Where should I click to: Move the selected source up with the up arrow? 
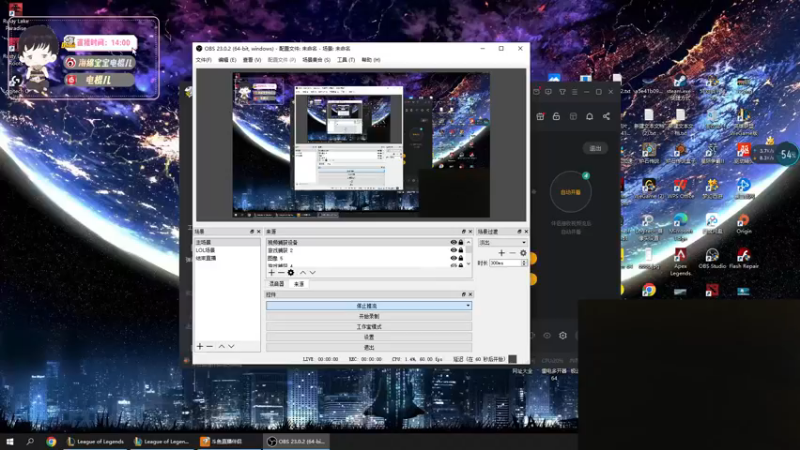click(303, 273)
